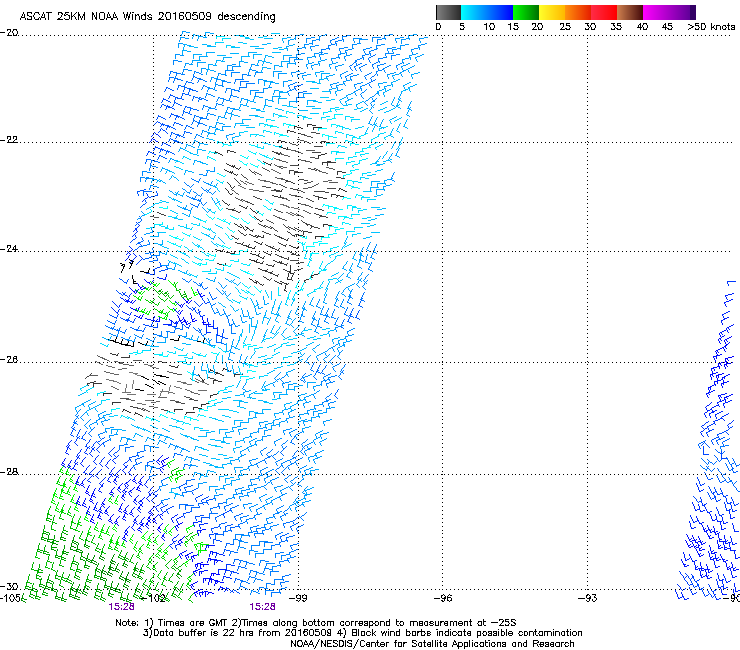Click the right purple '15:28' time stamp
This screenshot has width=740, height=650.
coord(262,607)
